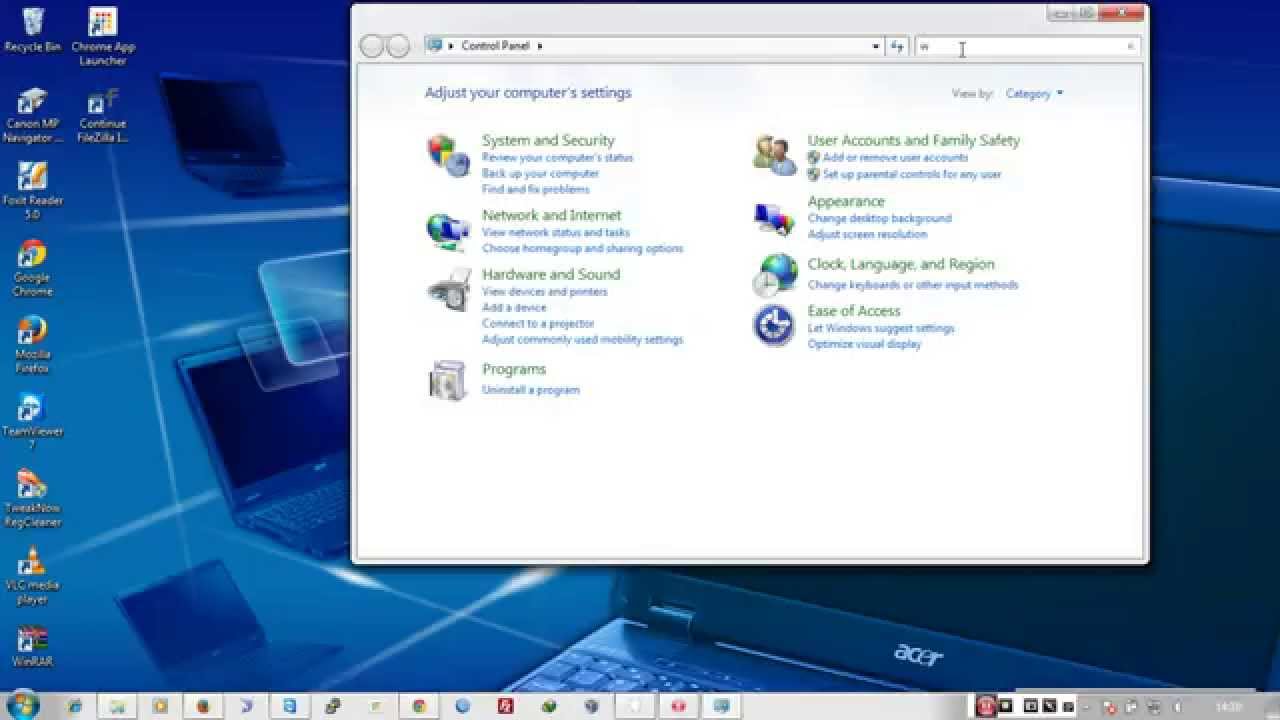
Task: Open the Appearance heading link
Action: 846,201
